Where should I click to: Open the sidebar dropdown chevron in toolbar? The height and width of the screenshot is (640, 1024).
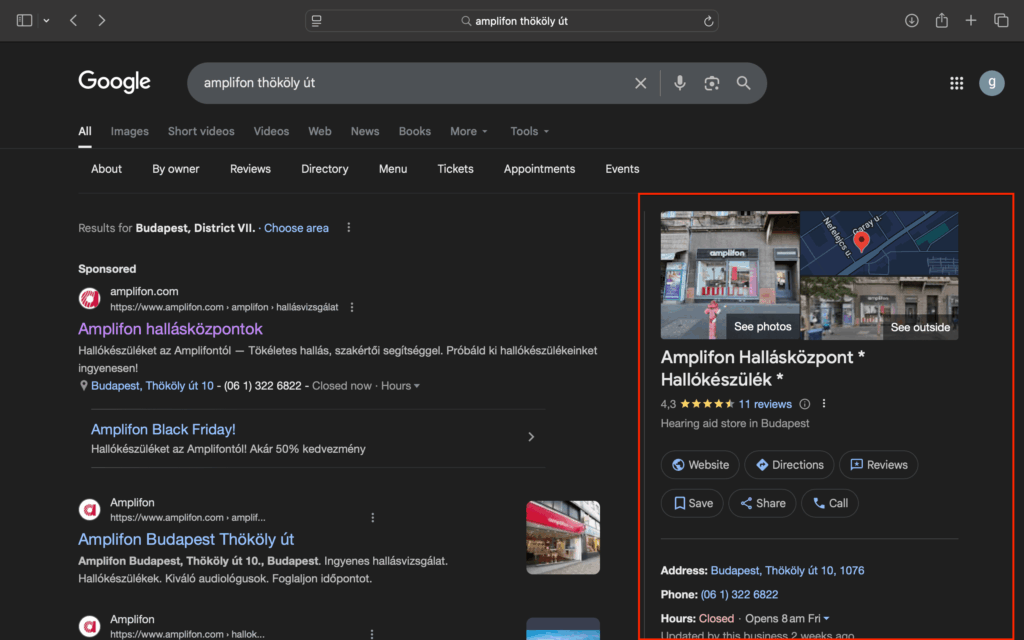click(46, 21)
